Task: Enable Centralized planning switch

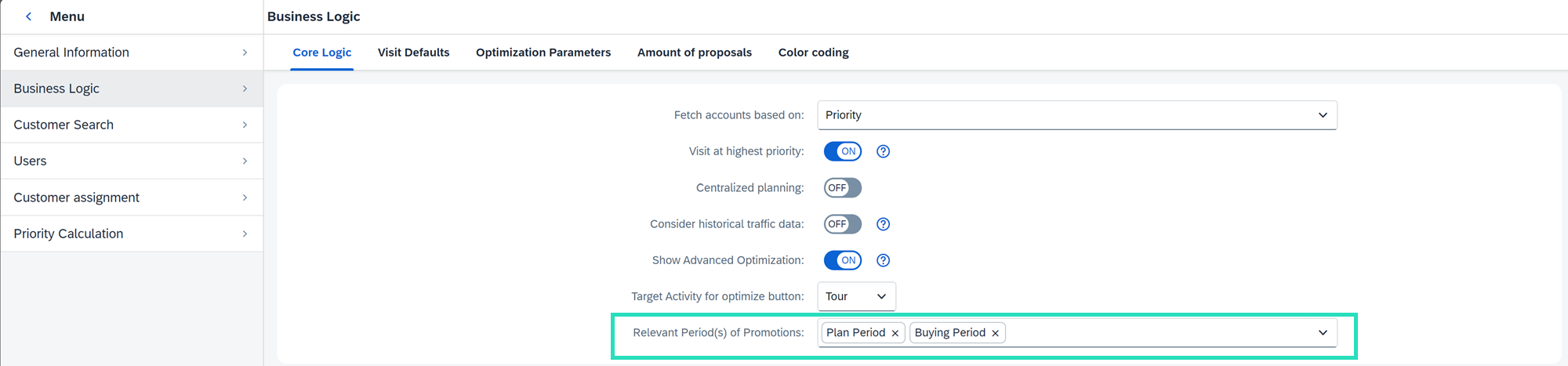Action: click(843, 188)
